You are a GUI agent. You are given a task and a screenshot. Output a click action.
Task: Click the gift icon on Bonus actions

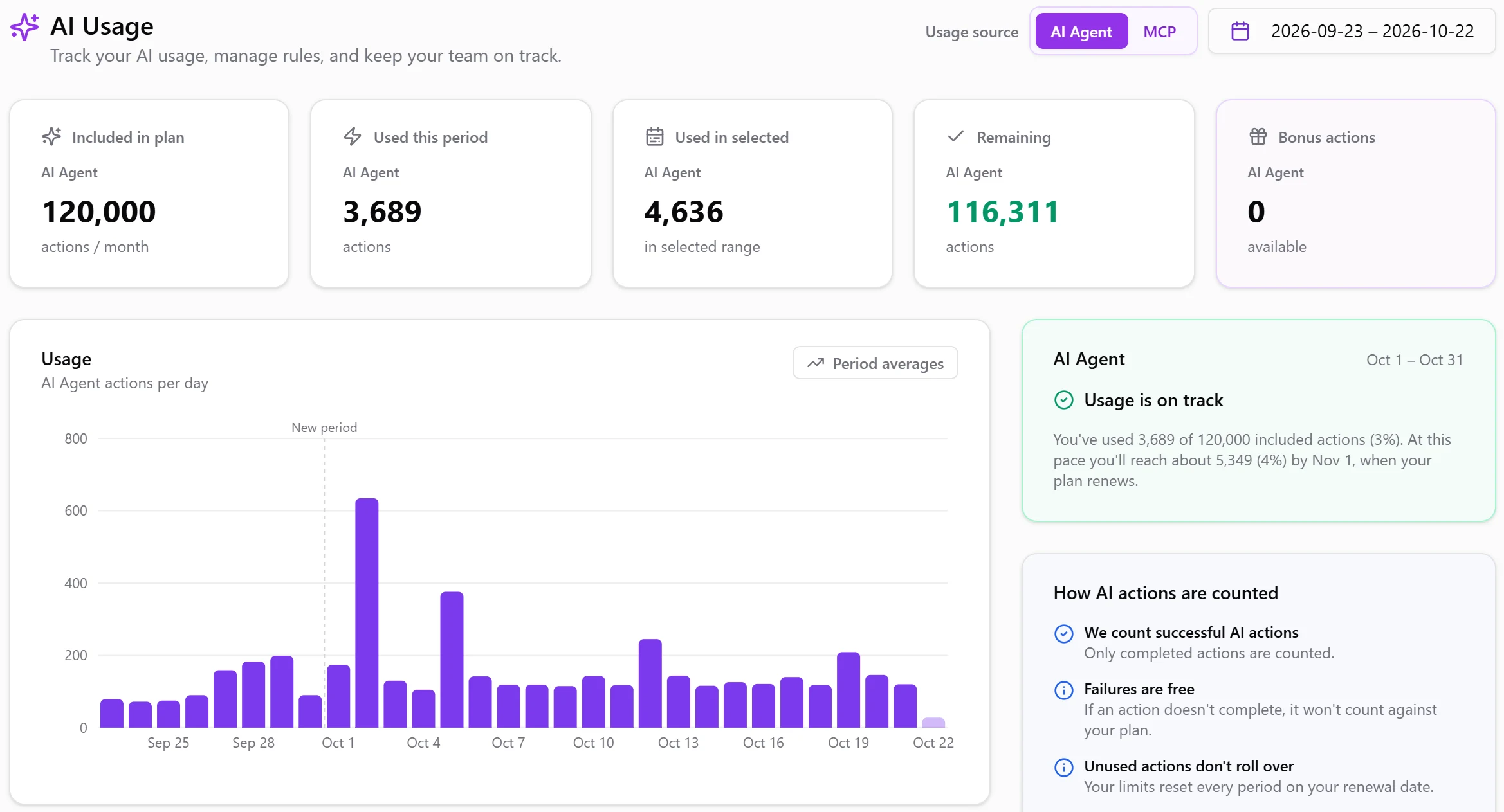(1258, 136)
